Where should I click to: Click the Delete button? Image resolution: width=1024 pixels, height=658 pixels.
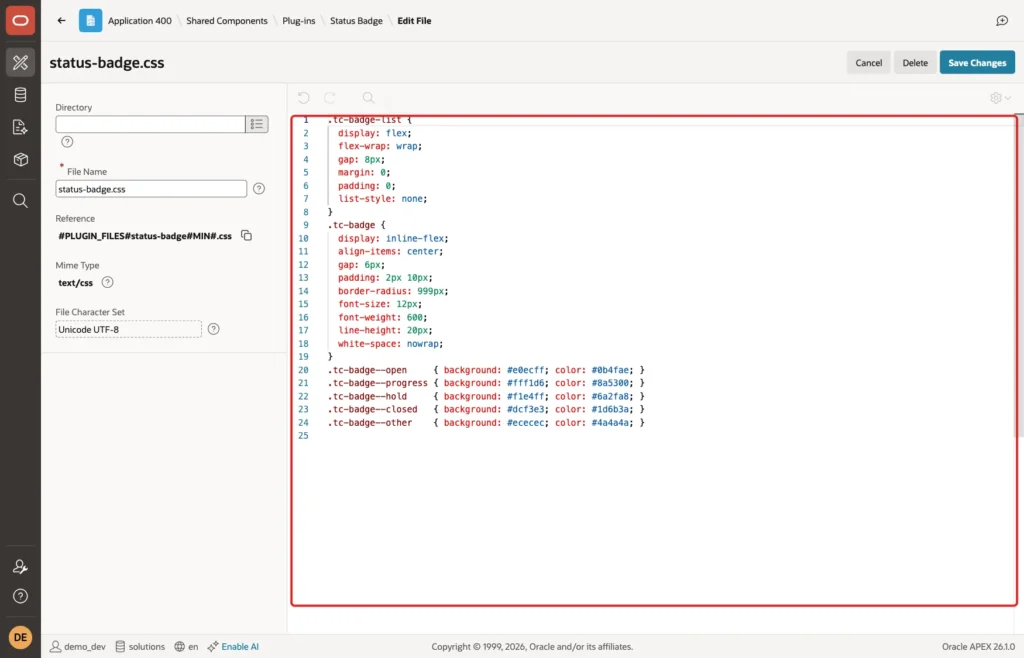[x=915, y=63]
